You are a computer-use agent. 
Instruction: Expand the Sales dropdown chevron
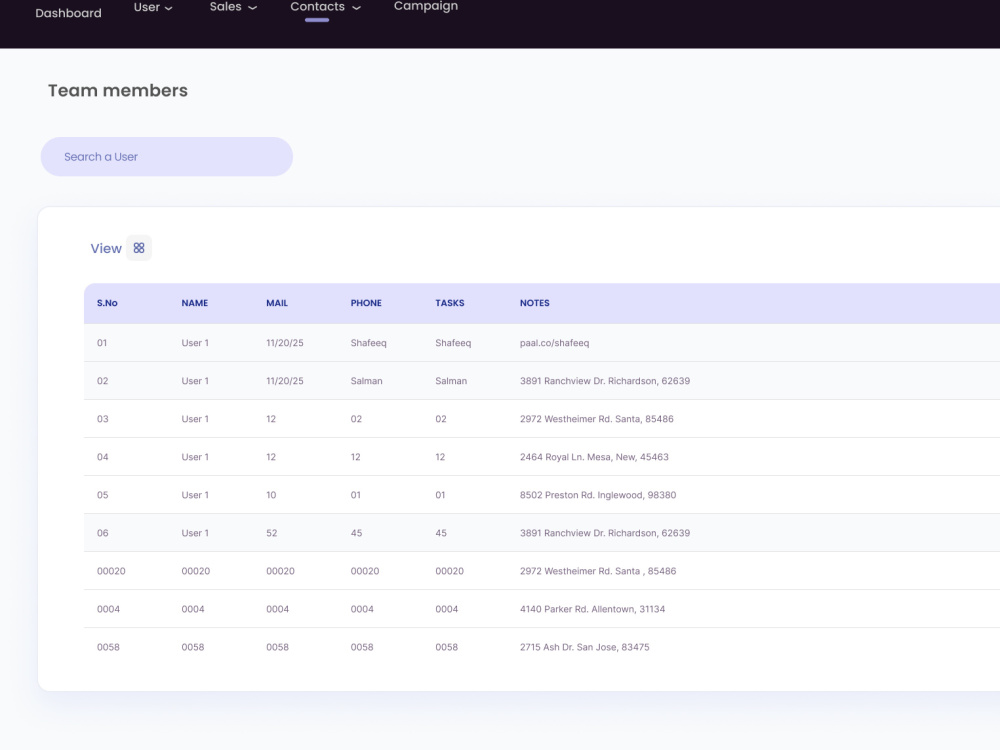252,8
